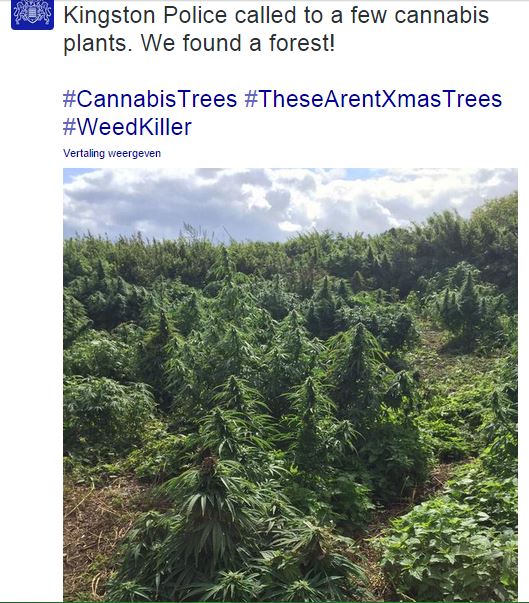Click the 'Vertaling weergeven' translation link
The image size is (529, 603).
pyautogui.click(x=112, y=153)
